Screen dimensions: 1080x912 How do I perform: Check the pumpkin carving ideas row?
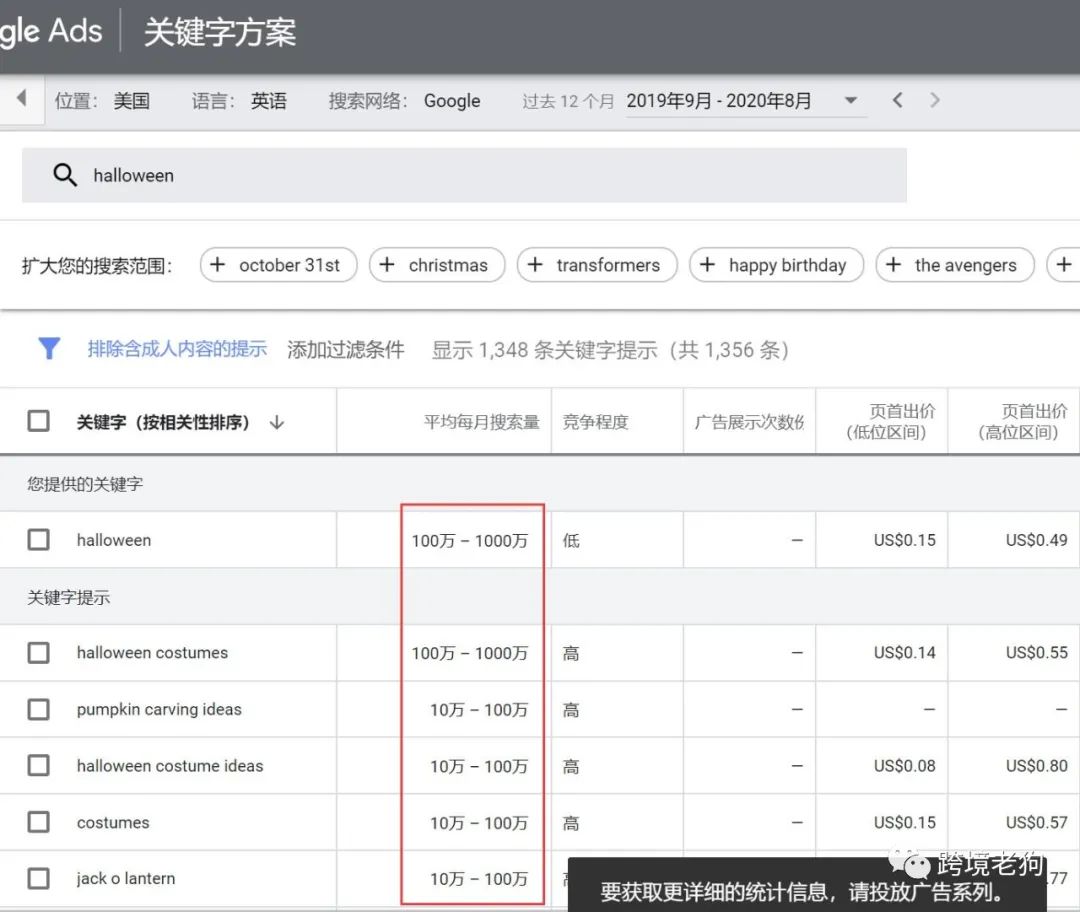[39, 709]
